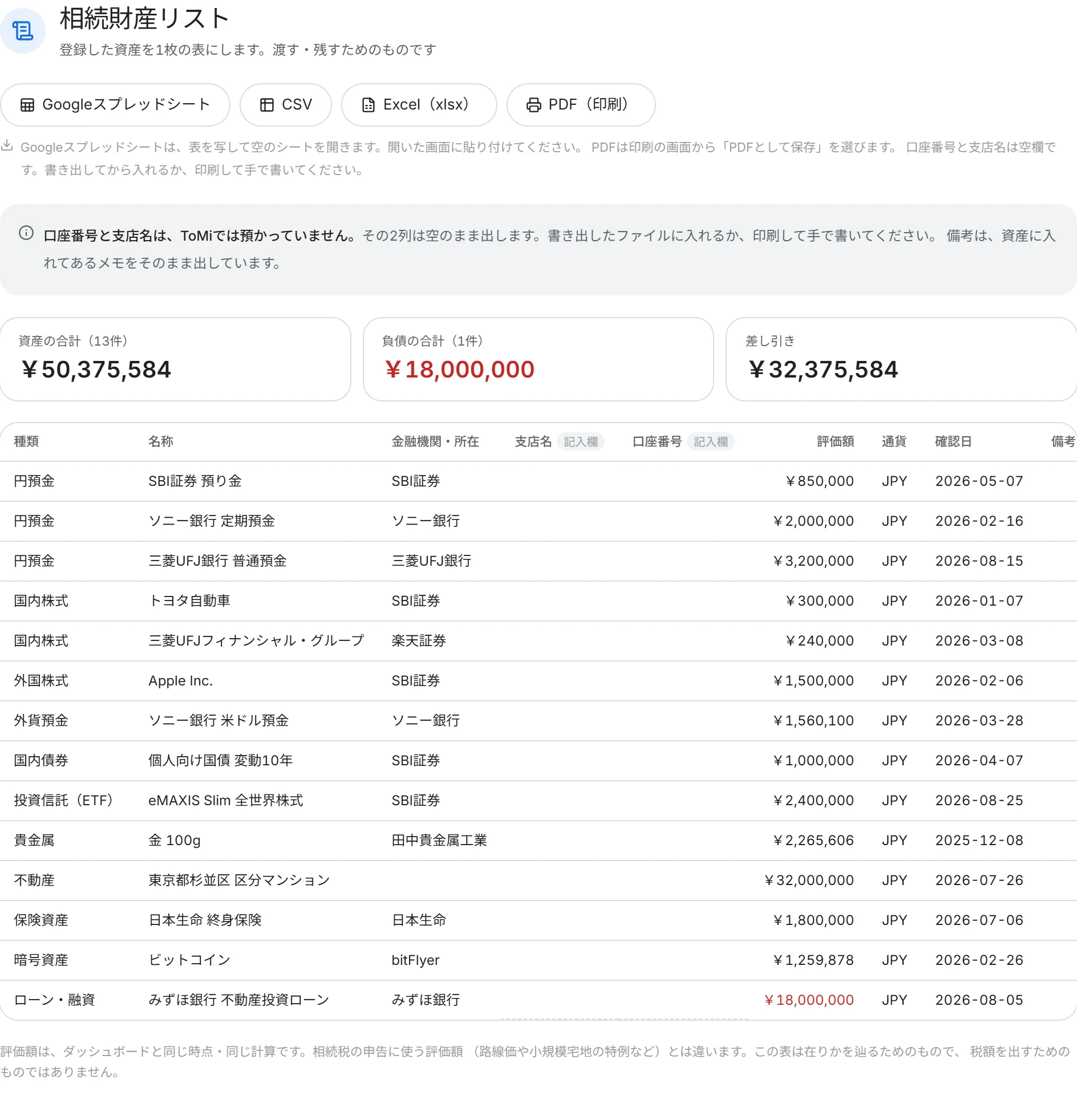The height and width of the screenshot is (1120, 1077).
Task: Click the 名称 column header
Action: click(161, 442)
